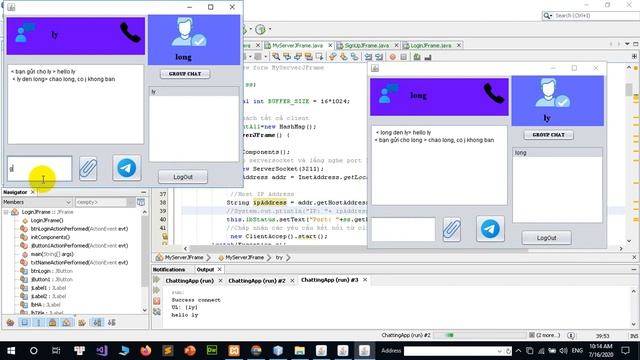Focus message input field in right chat
This screenshot has width=640, height=360.
(403, 229)
